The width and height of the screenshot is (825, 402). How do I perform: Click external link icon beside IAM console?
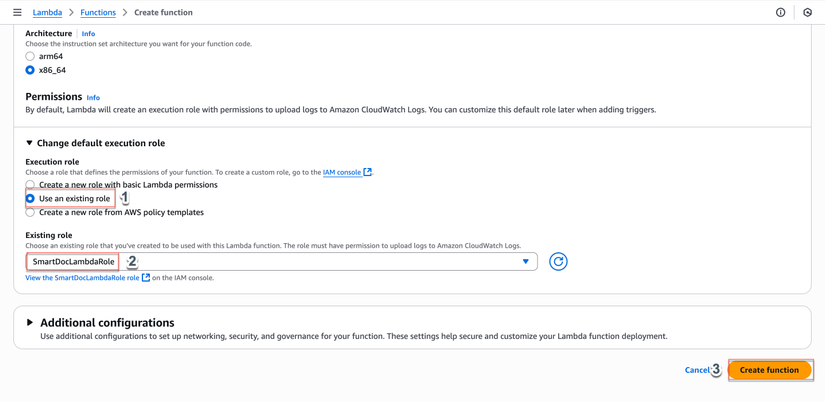click(368, 172)
